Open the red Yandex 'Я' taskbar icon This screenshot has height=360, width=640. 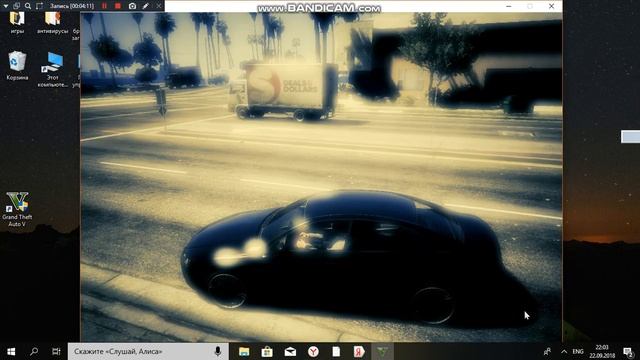point(359,351)
